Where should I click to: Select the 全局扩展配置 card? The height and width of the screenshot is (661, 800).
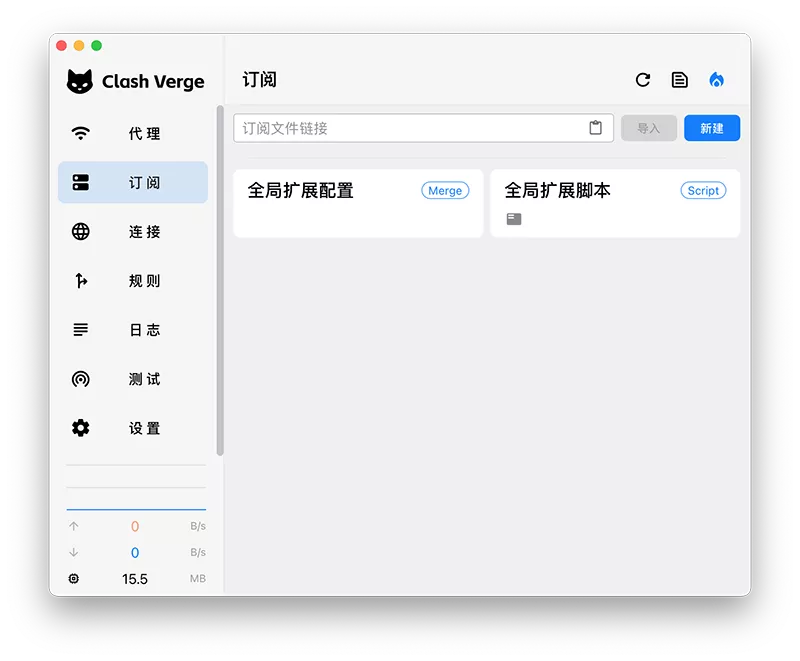(x=358, y=203)
